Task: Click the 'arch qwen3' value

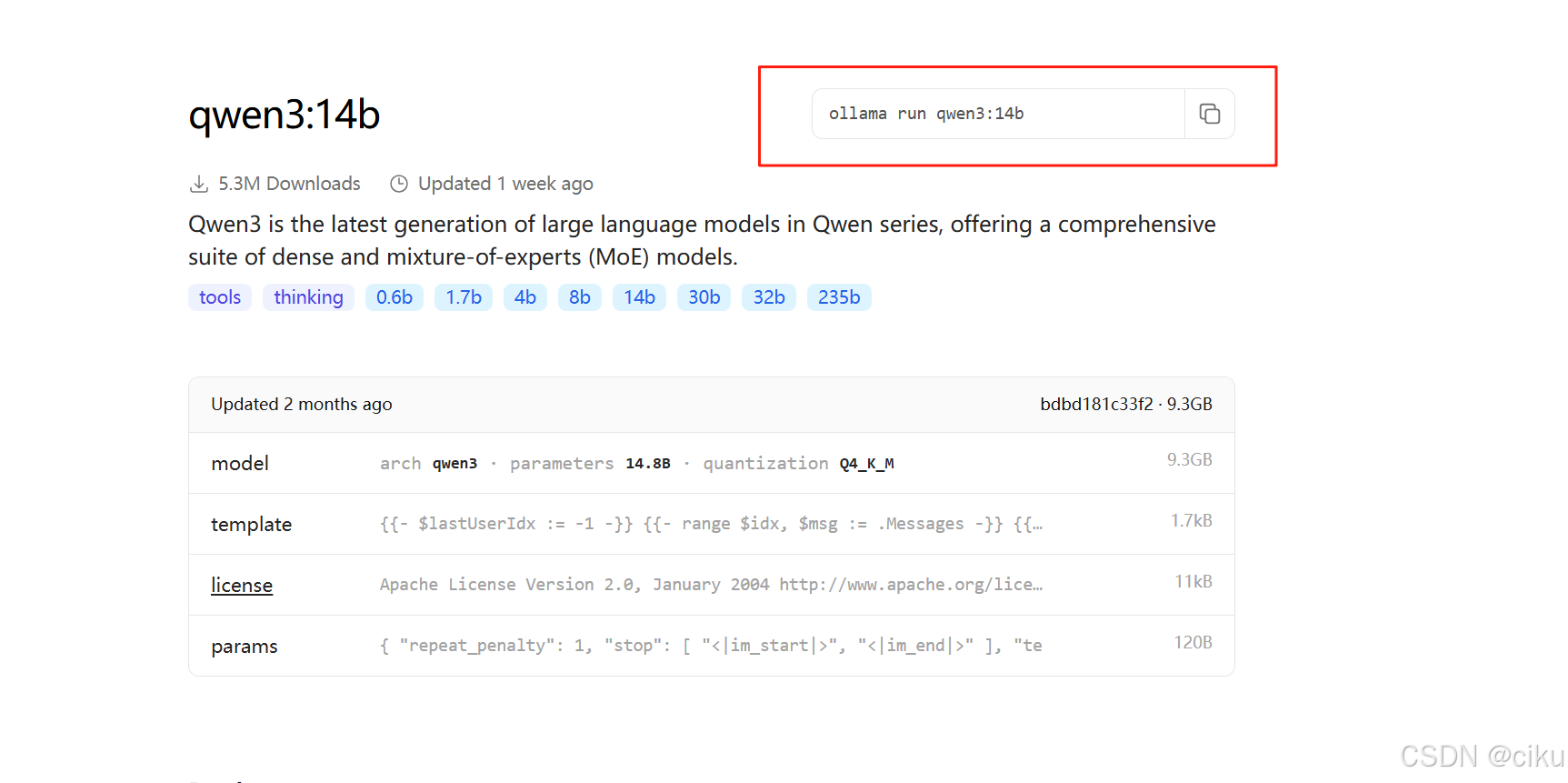Action: [428, 464]
